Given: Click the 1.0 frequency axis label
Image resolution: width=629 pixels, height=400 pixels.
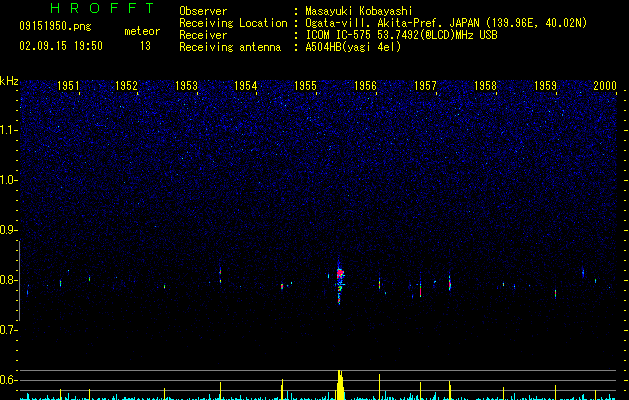Looking at the screenshot, I should [x=9, y=180].
